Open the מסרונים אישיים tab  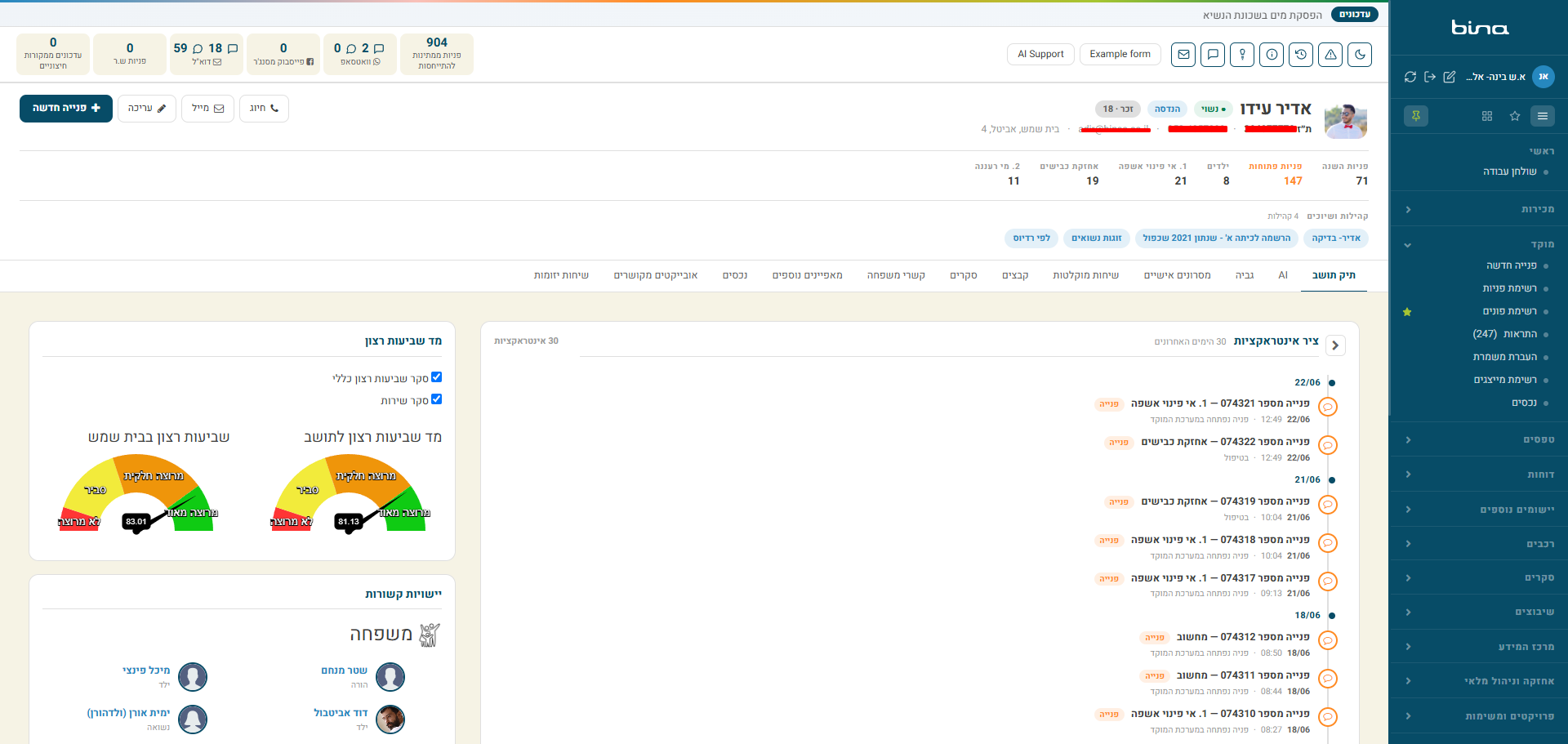(1177, 275)
